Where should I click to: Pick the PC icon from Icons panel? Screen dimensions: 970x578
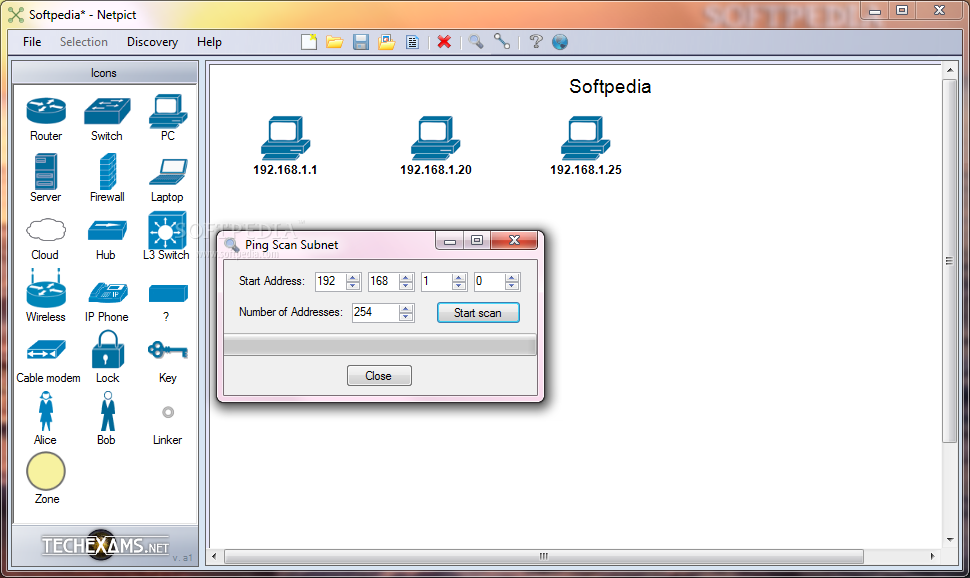tap(168, 111)
